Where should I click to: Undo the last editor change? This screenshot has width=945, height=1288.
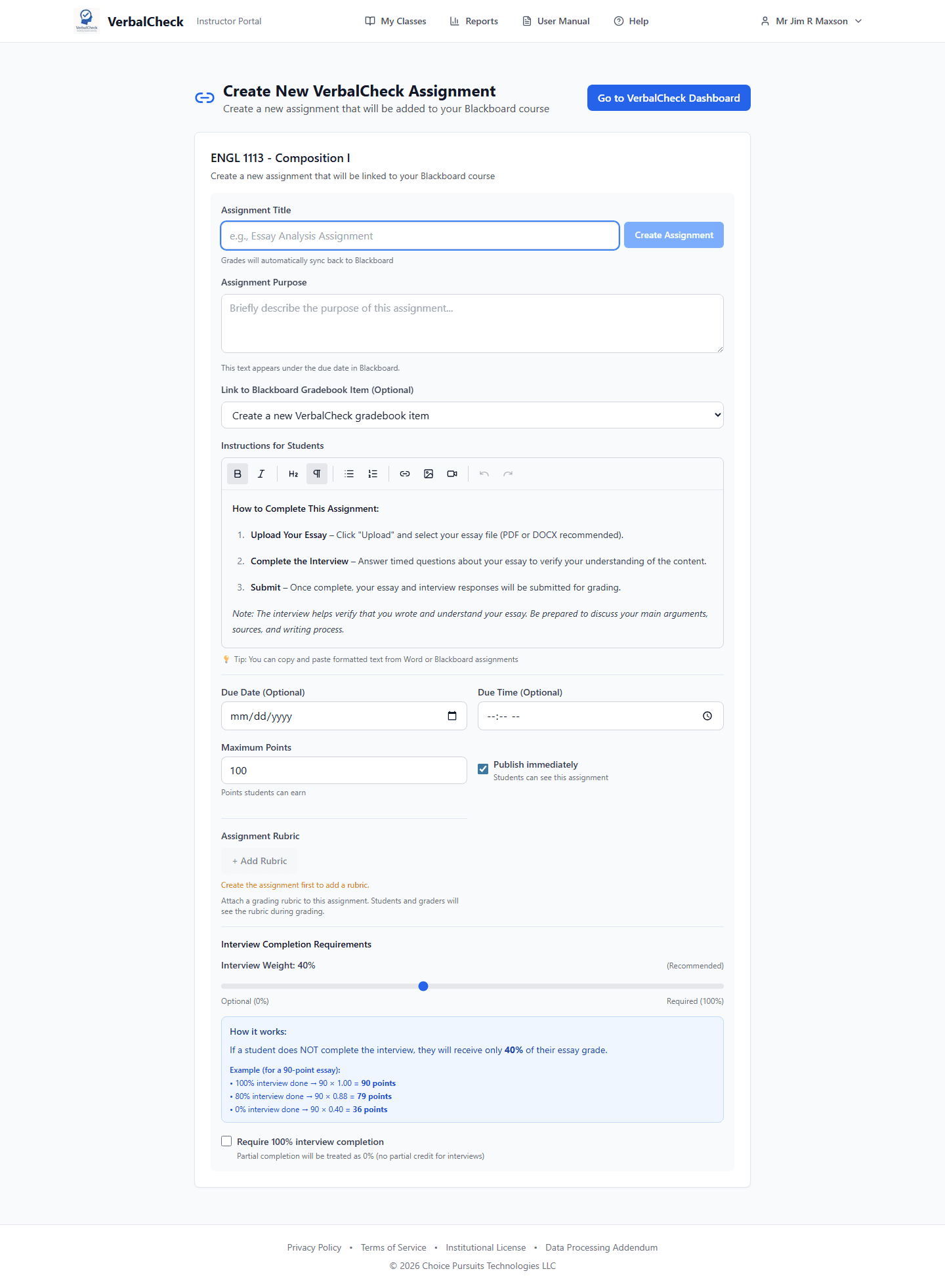tap(484, 474)
